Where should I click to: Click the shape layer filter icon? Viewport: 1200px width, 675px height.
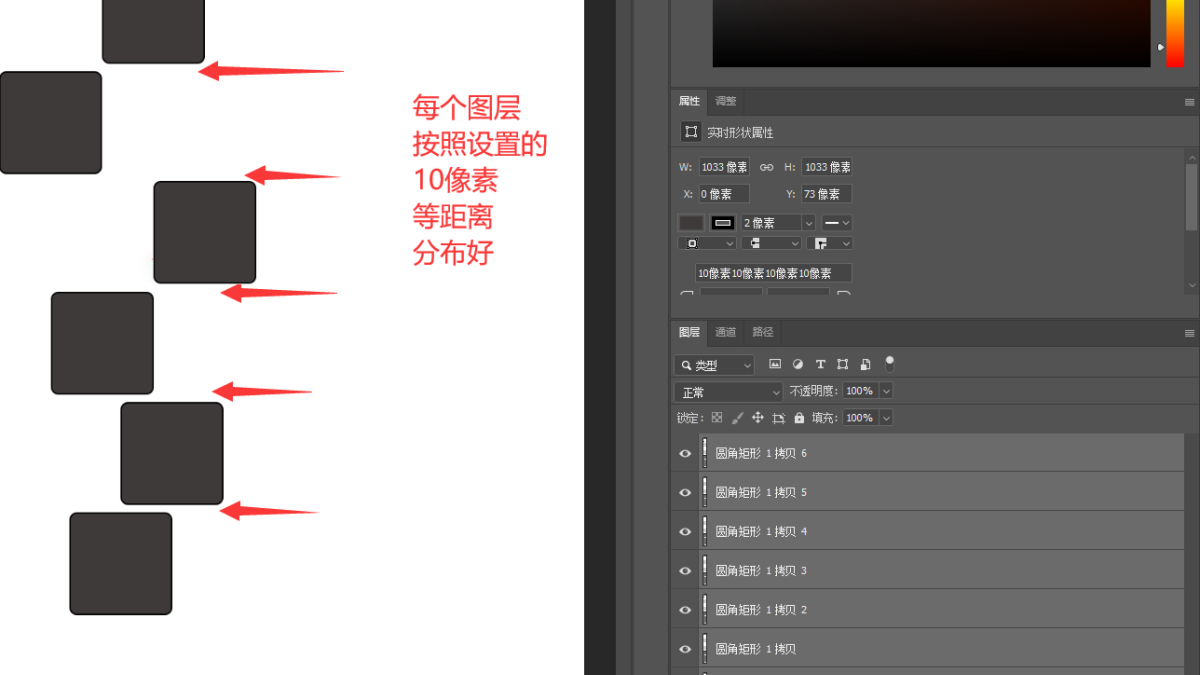pos(843,365)
